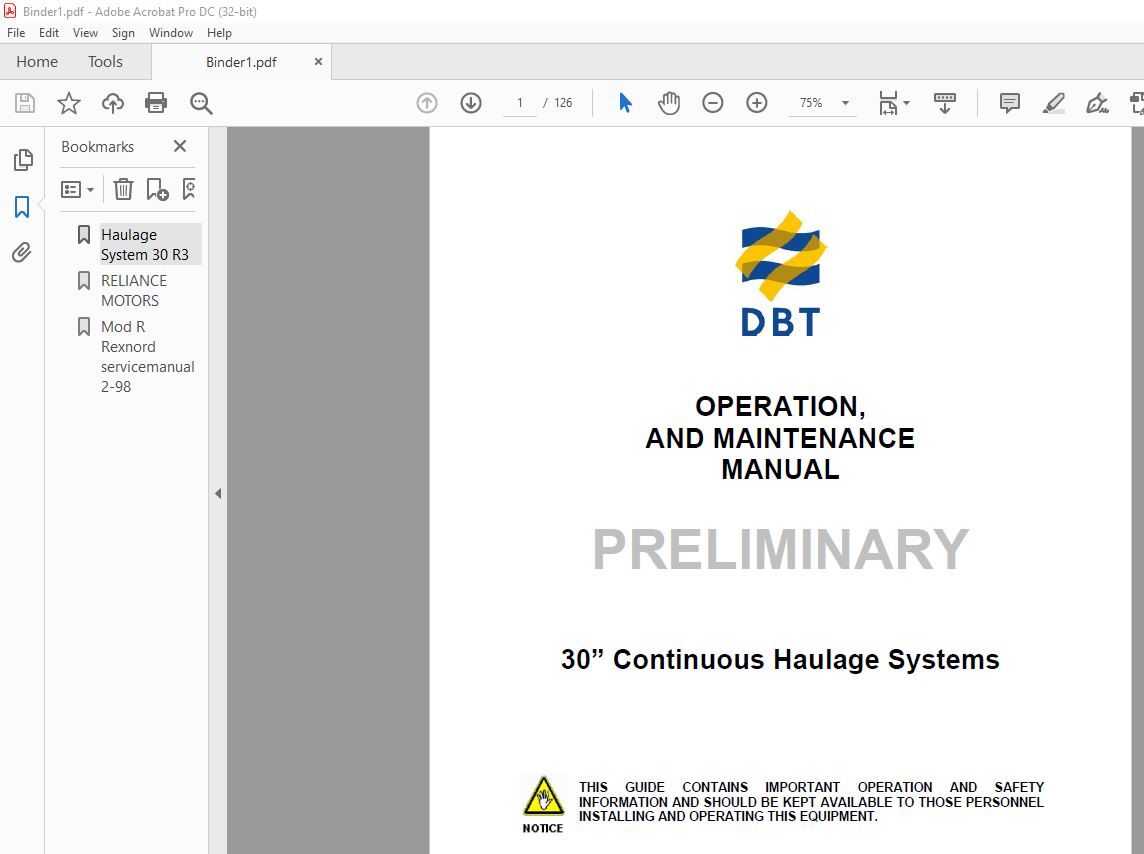This screenshot has width=1144, height=854.
Task: Add a new bookmark
Action: (x=157, y=190)
